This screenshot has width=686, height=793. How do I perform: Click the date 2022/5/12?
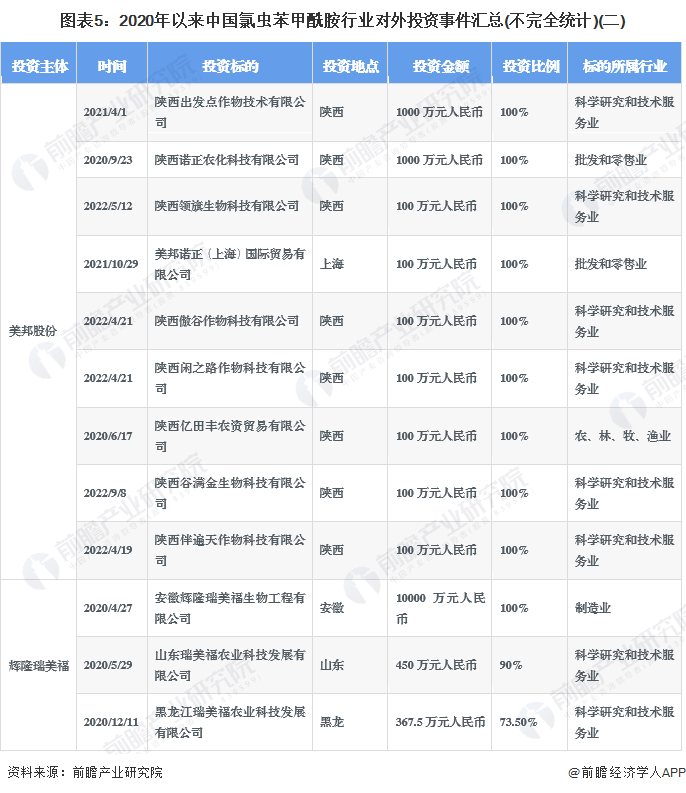pyautogui.click(x=108, y=206)
